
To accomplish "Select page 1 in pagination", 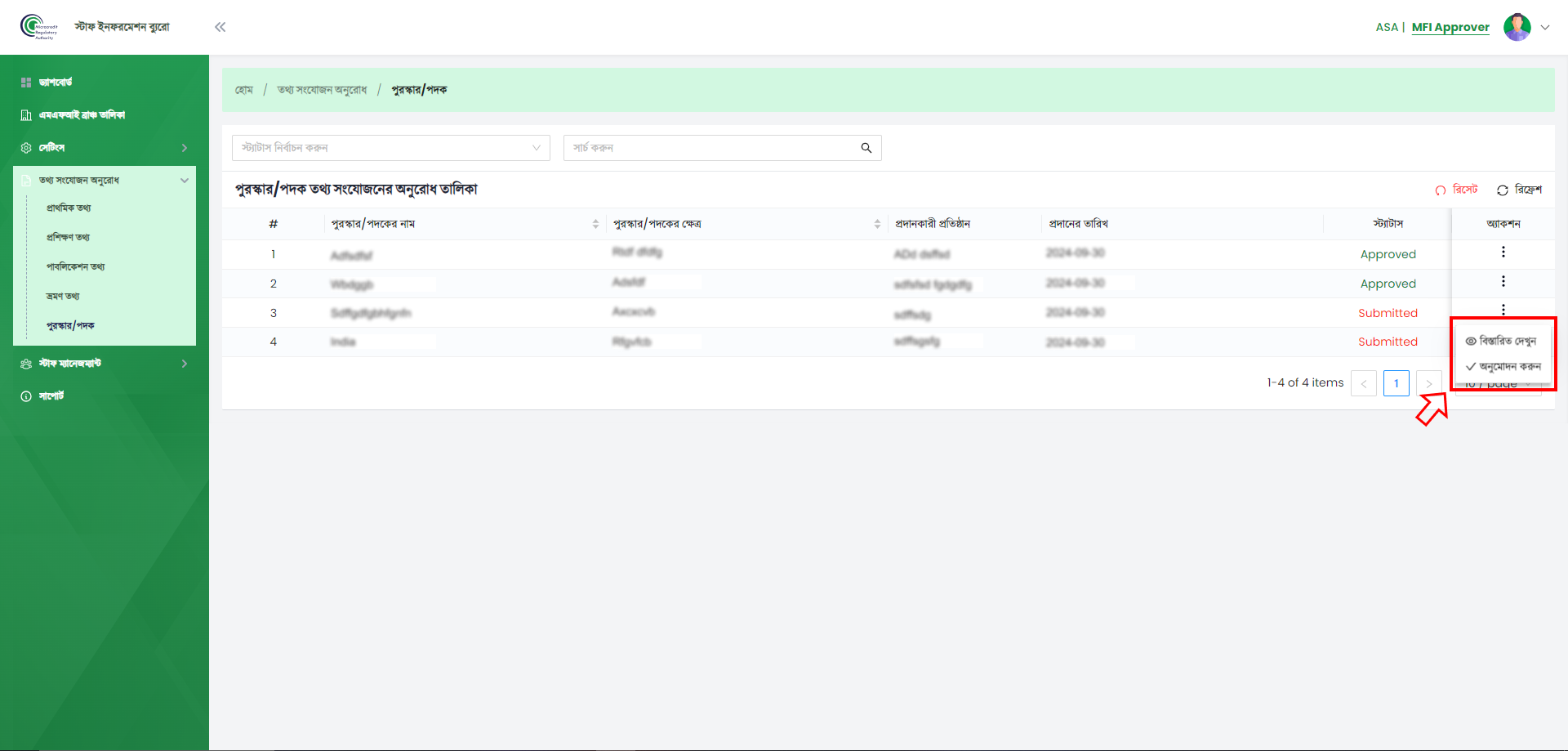I will 1396,383.
